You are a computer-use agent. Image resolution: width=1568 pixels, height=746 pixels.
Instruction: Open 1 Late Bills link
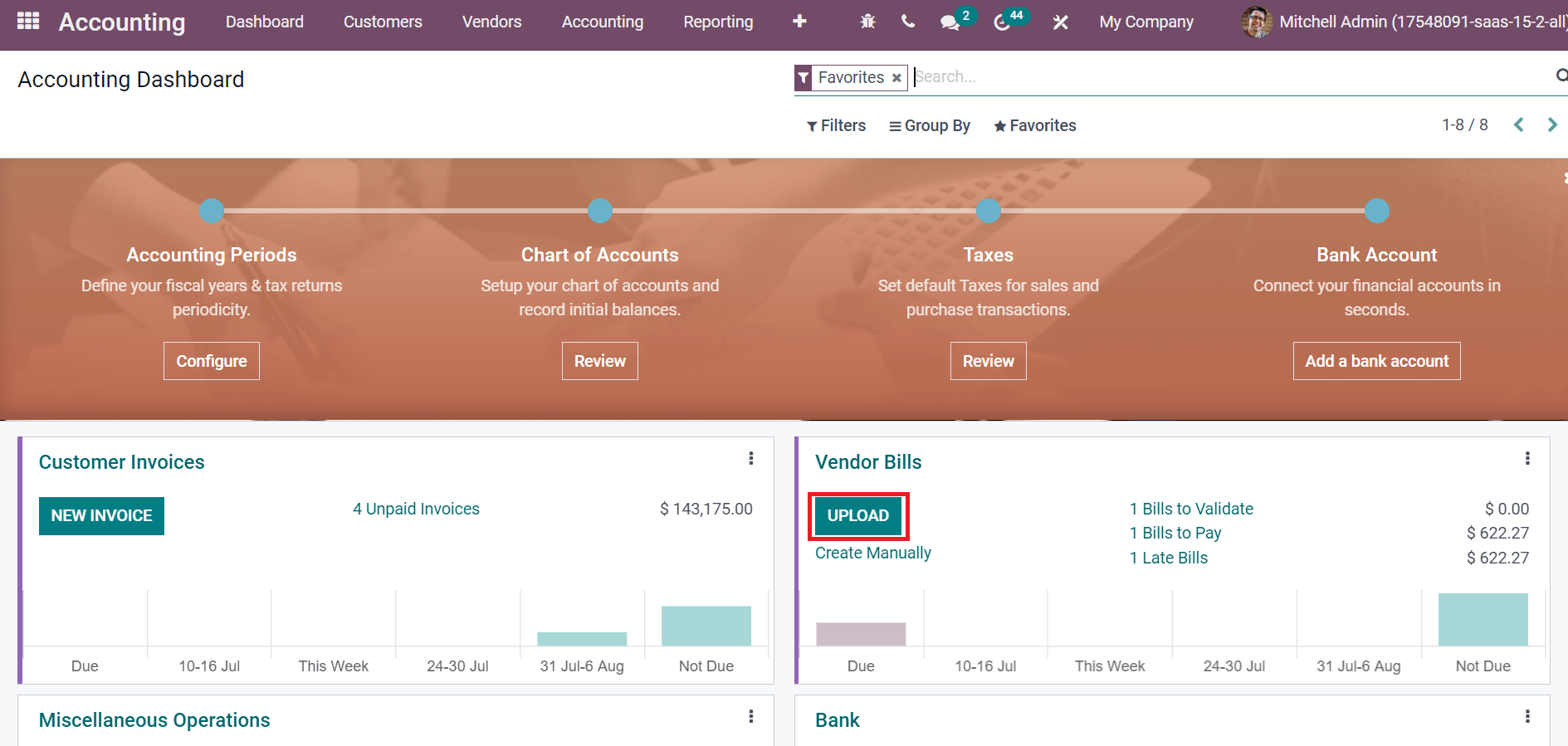click(1169, 558)
